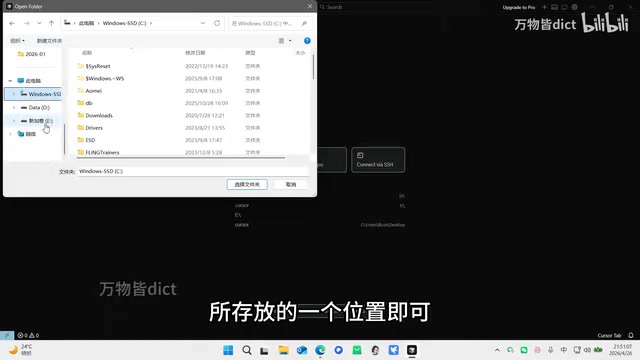
Task: Click the forward navigation arrow
Action: pyautogui.click(x=27, y=23)
